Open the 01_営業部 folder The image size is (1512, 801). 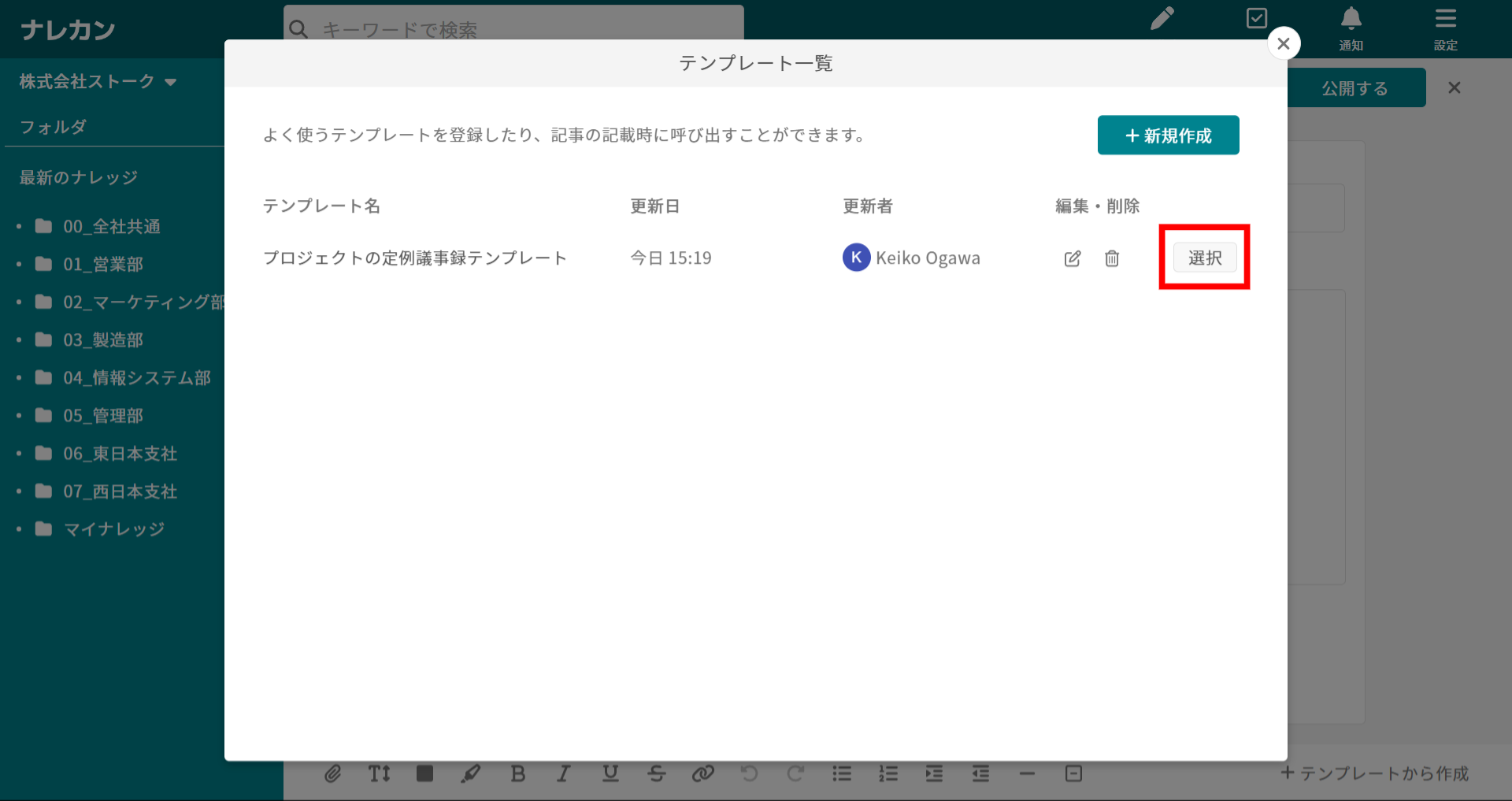103,265
